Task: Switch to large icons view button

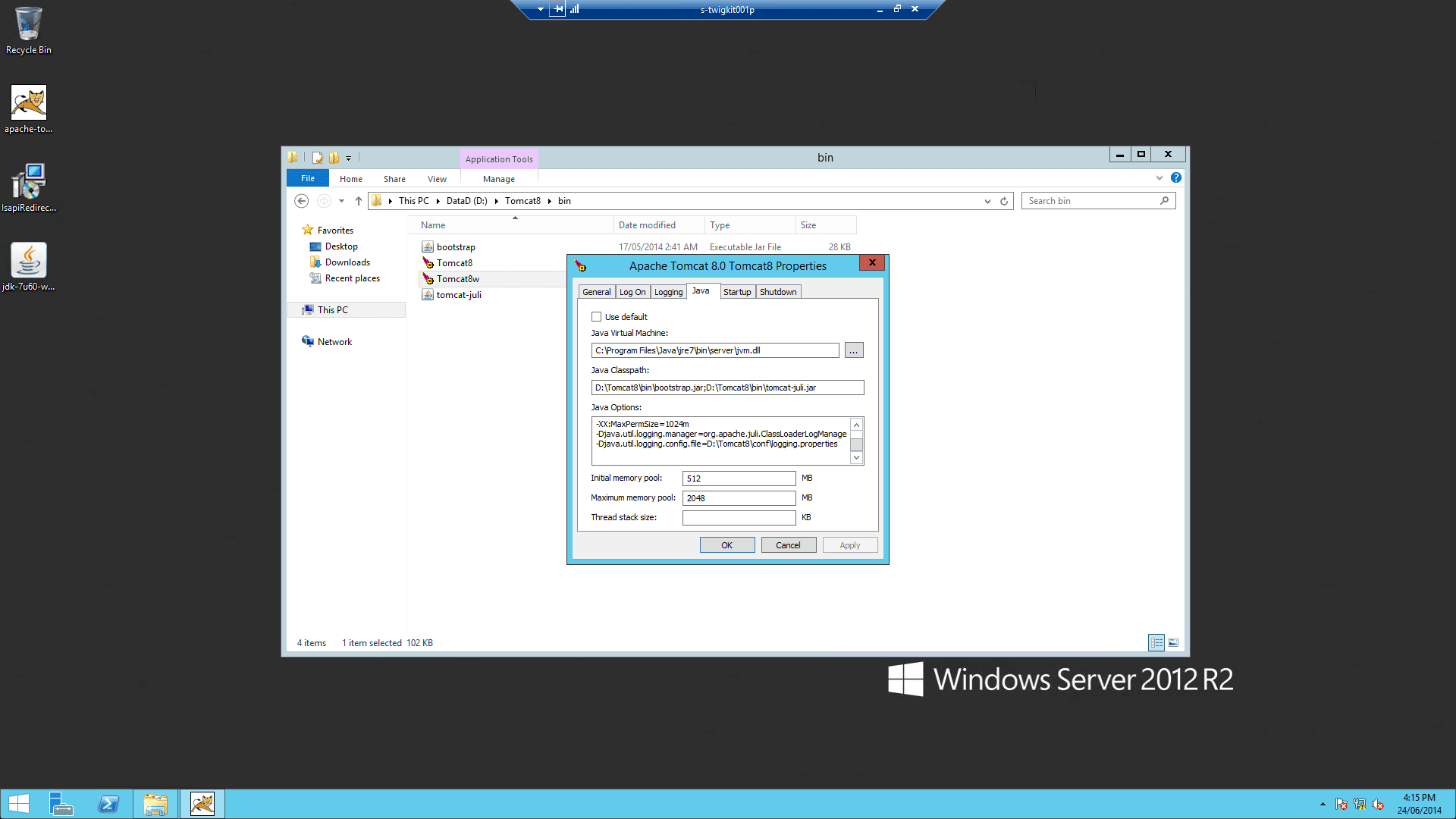Action: point(1173,643)
